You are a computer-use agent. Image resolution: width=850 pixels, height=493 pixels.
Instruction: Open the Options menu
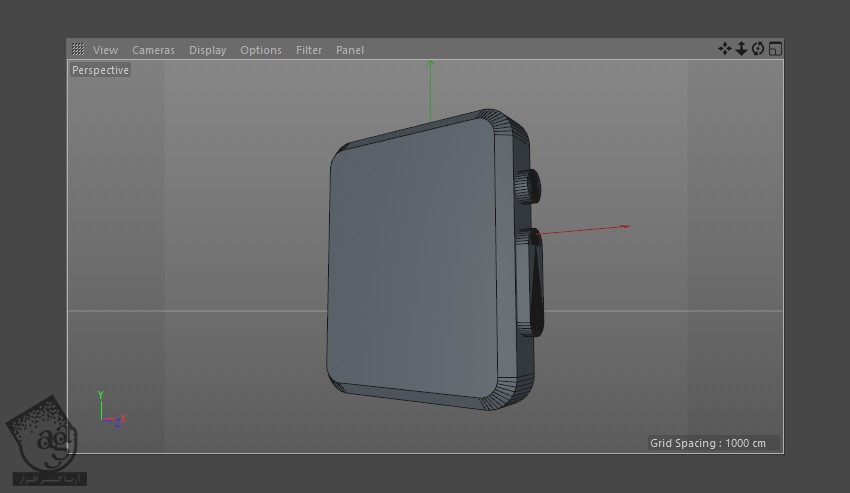(261, 50)
